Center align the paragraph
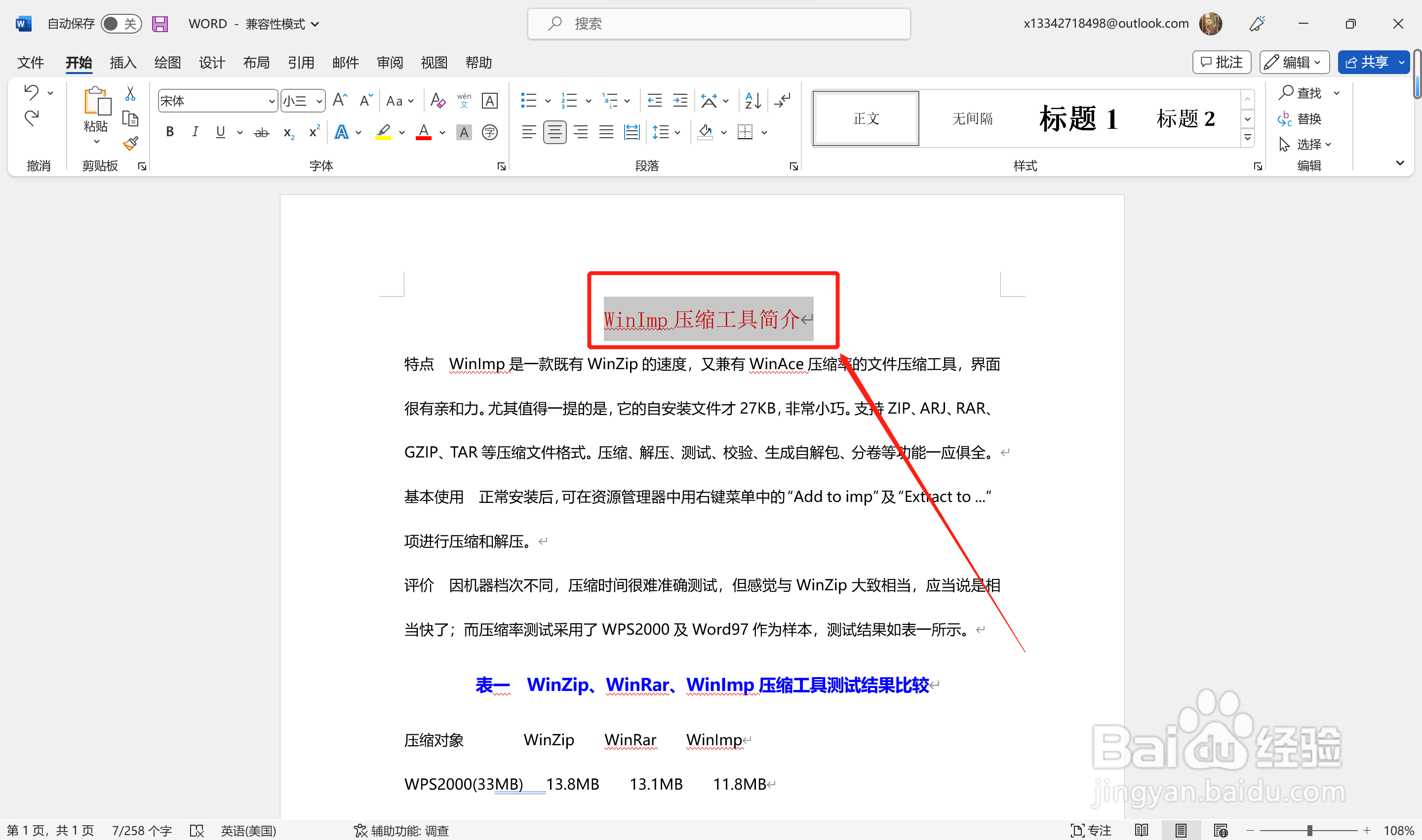Image resolution: width=1422 pixels, height=840 pixels. [x=554, y=132]
